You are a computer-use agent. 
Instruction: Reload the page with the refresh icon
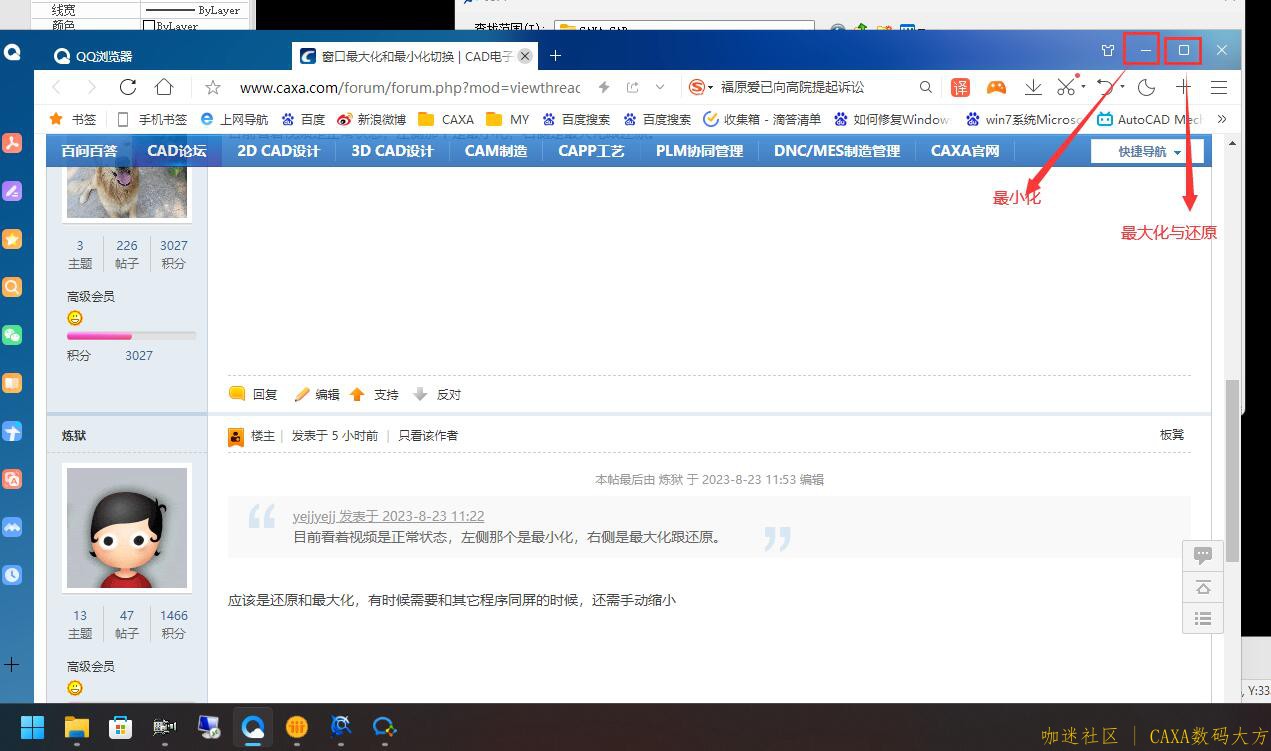pyautogui.click(x=127, y=87)
